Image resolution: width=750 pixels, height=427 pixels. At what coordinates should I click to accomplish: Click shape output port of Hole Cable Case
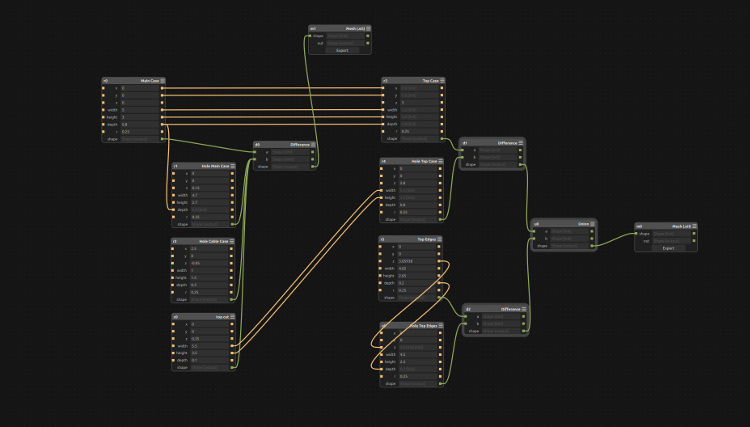click(x=232, y=299)
